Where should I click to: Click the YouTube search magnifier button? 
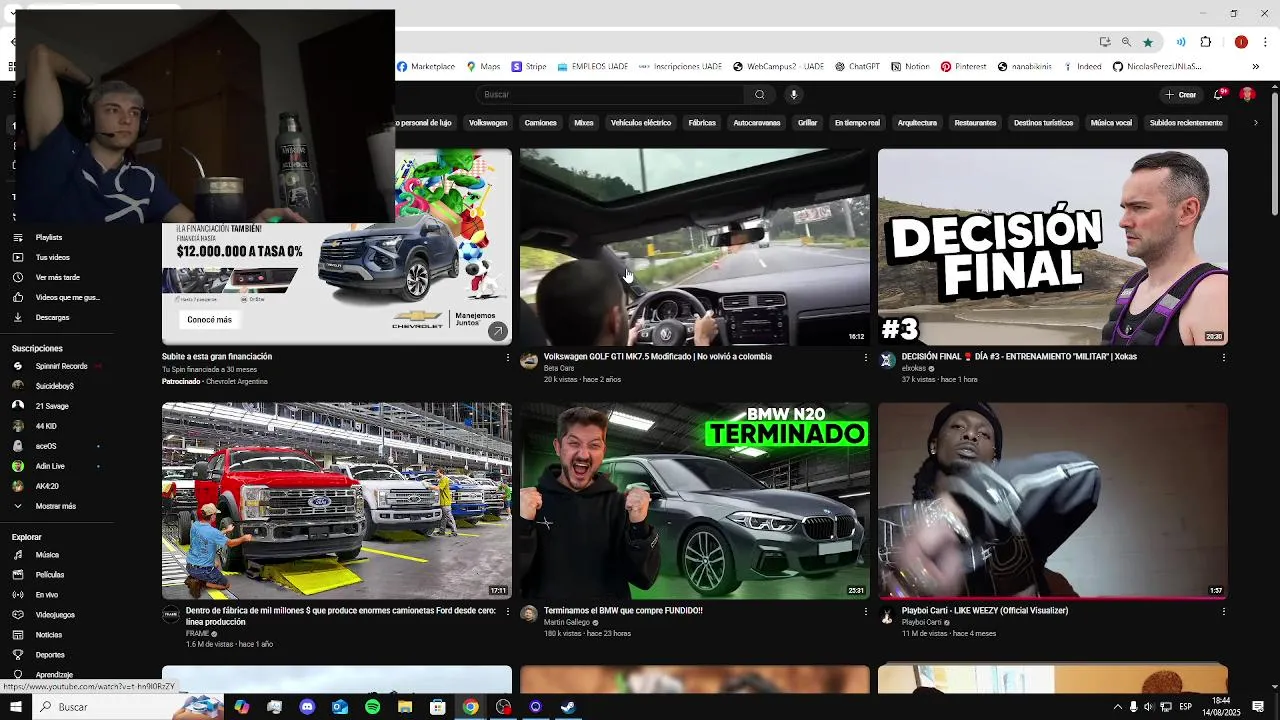click(x=760, y=95)
